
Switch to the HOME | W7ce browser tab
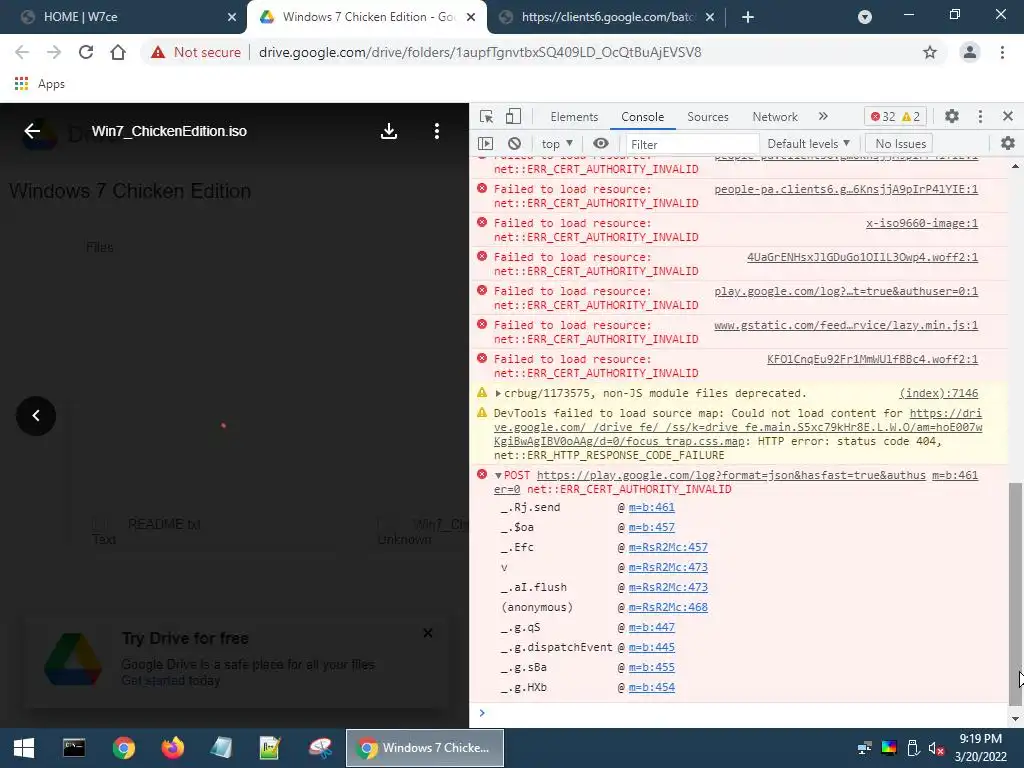click(124, 17)
